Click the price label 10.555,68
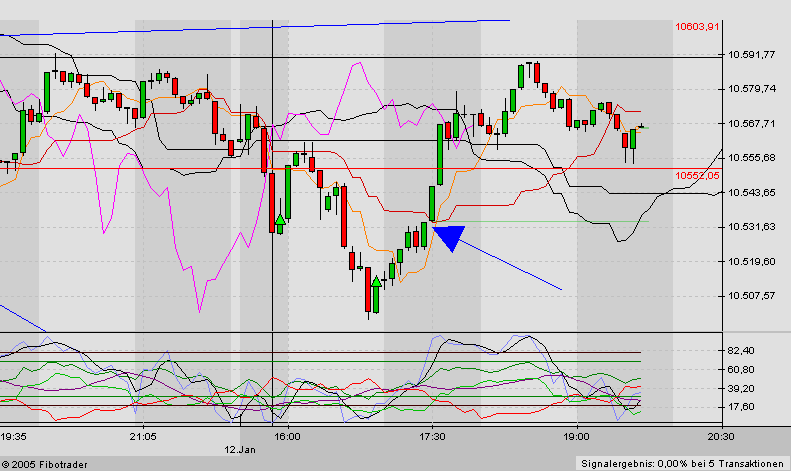791x471 pixels. pos(752,158)
